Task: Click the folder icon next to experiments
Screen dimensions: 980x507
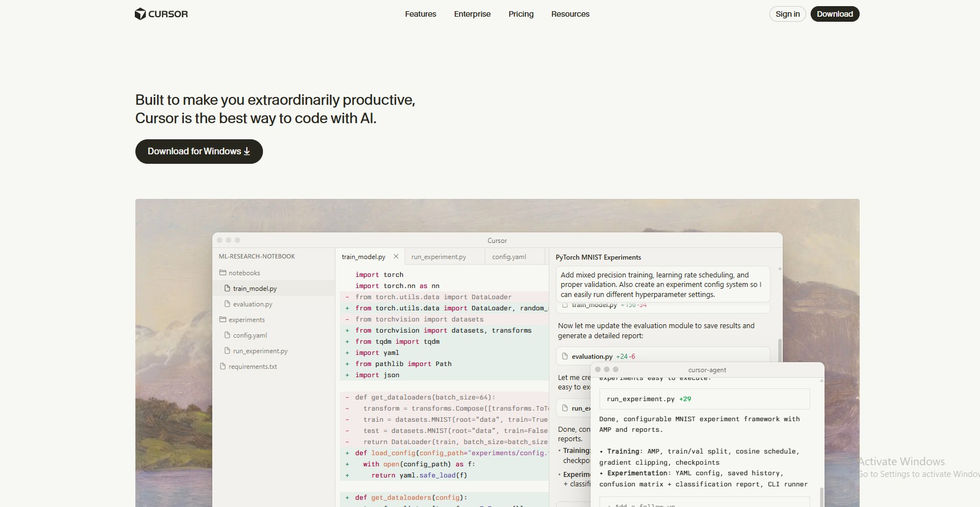Action: pyautogui.click(x=222, y=319)
